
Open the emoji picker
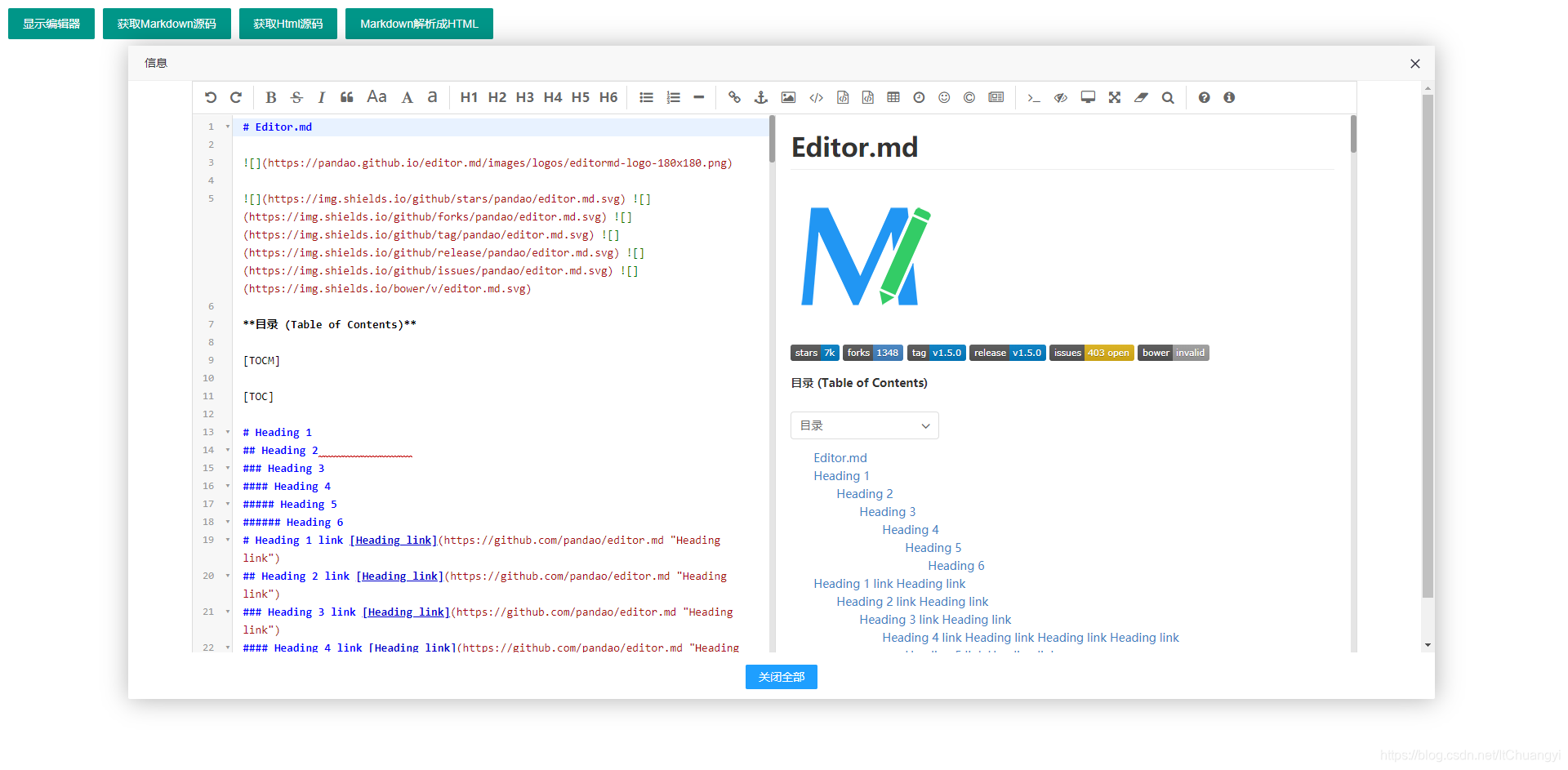944,97
